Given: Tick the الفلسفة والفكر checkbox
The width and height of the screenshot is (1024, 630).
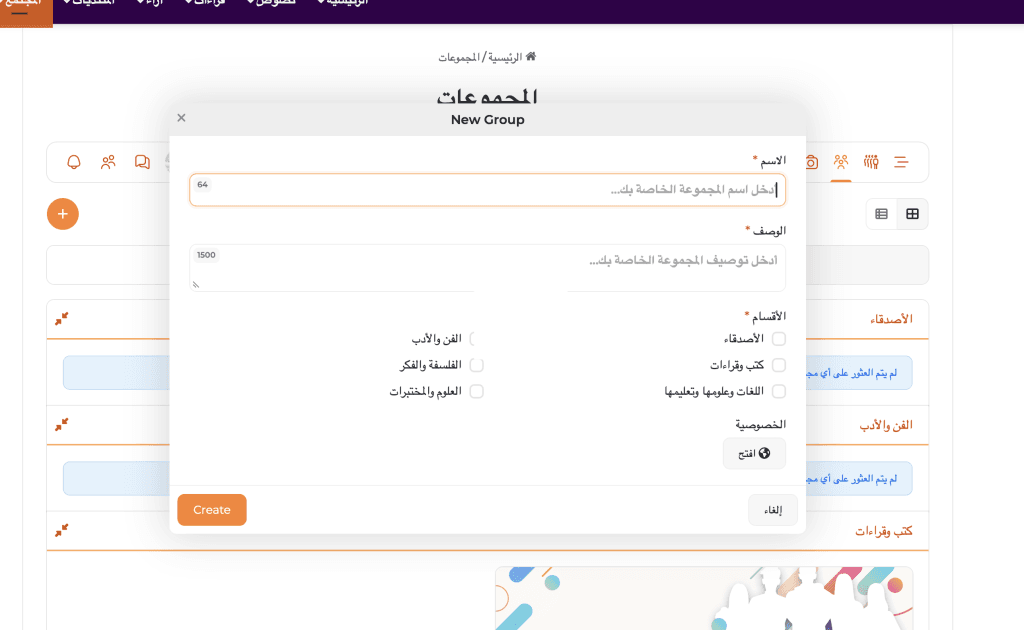Looking at the screenshot, I should coord(477,365).
